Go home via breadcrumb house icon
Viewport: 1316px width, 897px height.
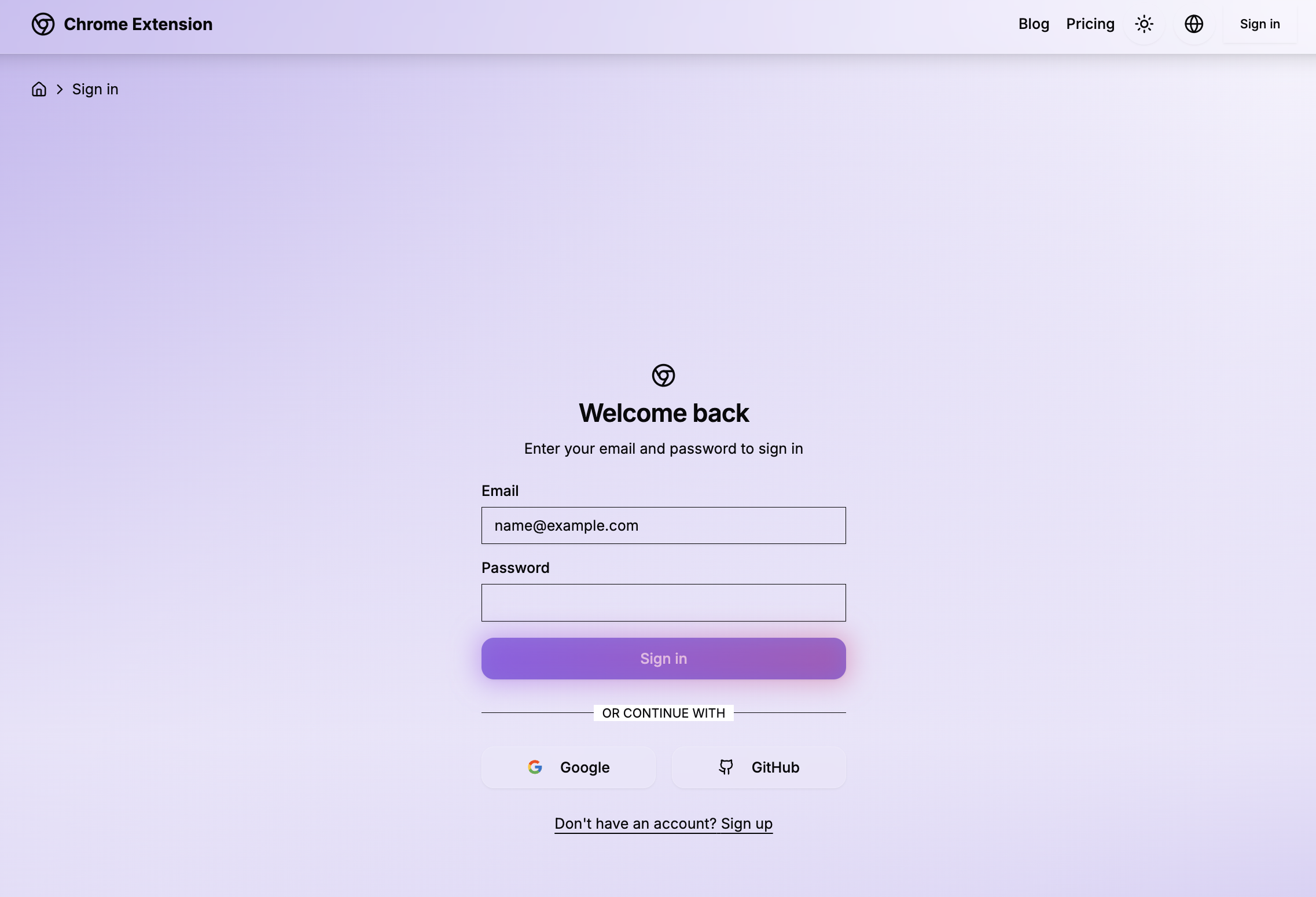39,89
